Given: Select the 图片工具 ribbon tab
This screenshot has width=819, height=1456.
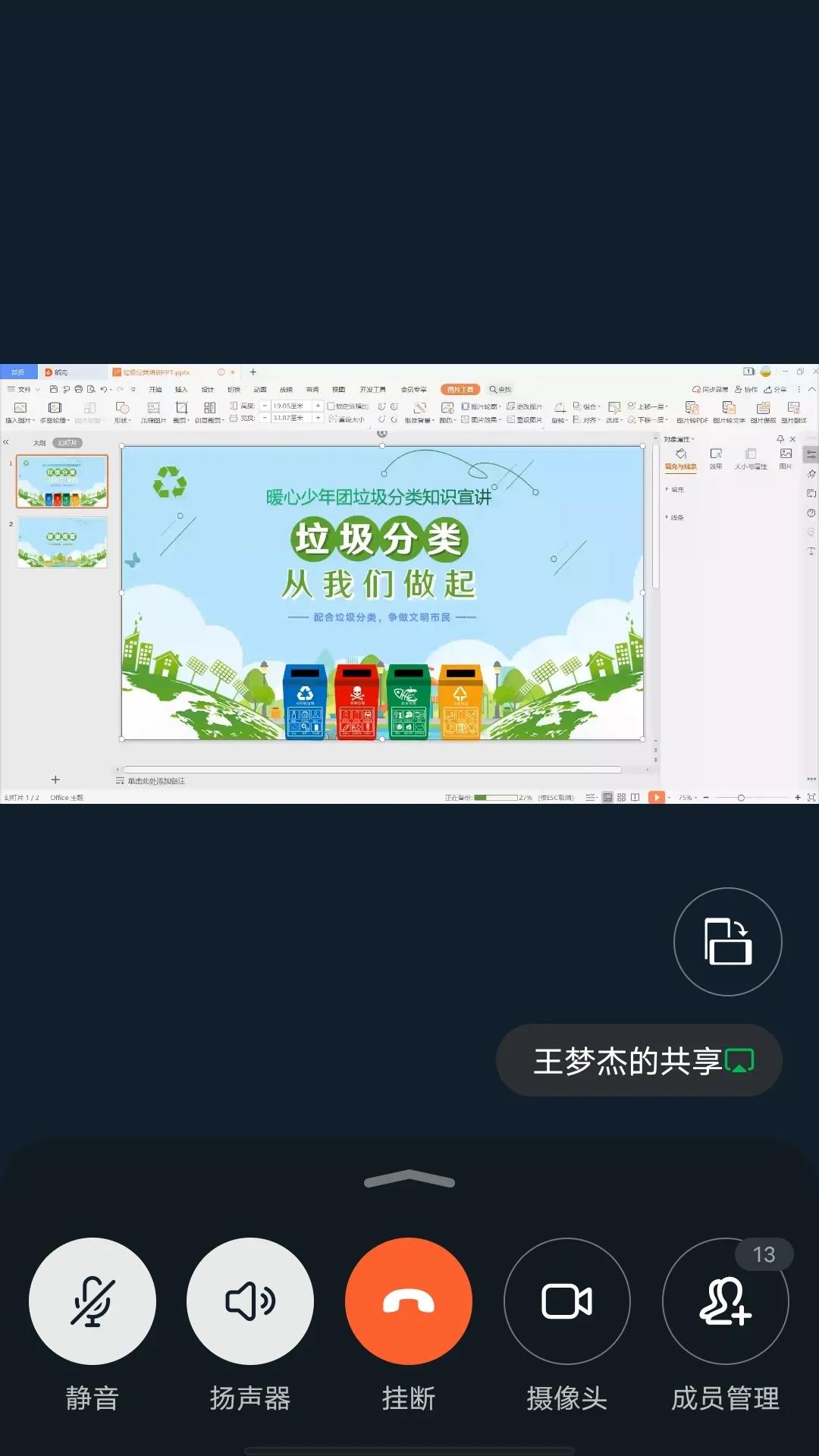Looking at the screenshot, I should click(460, 389).
